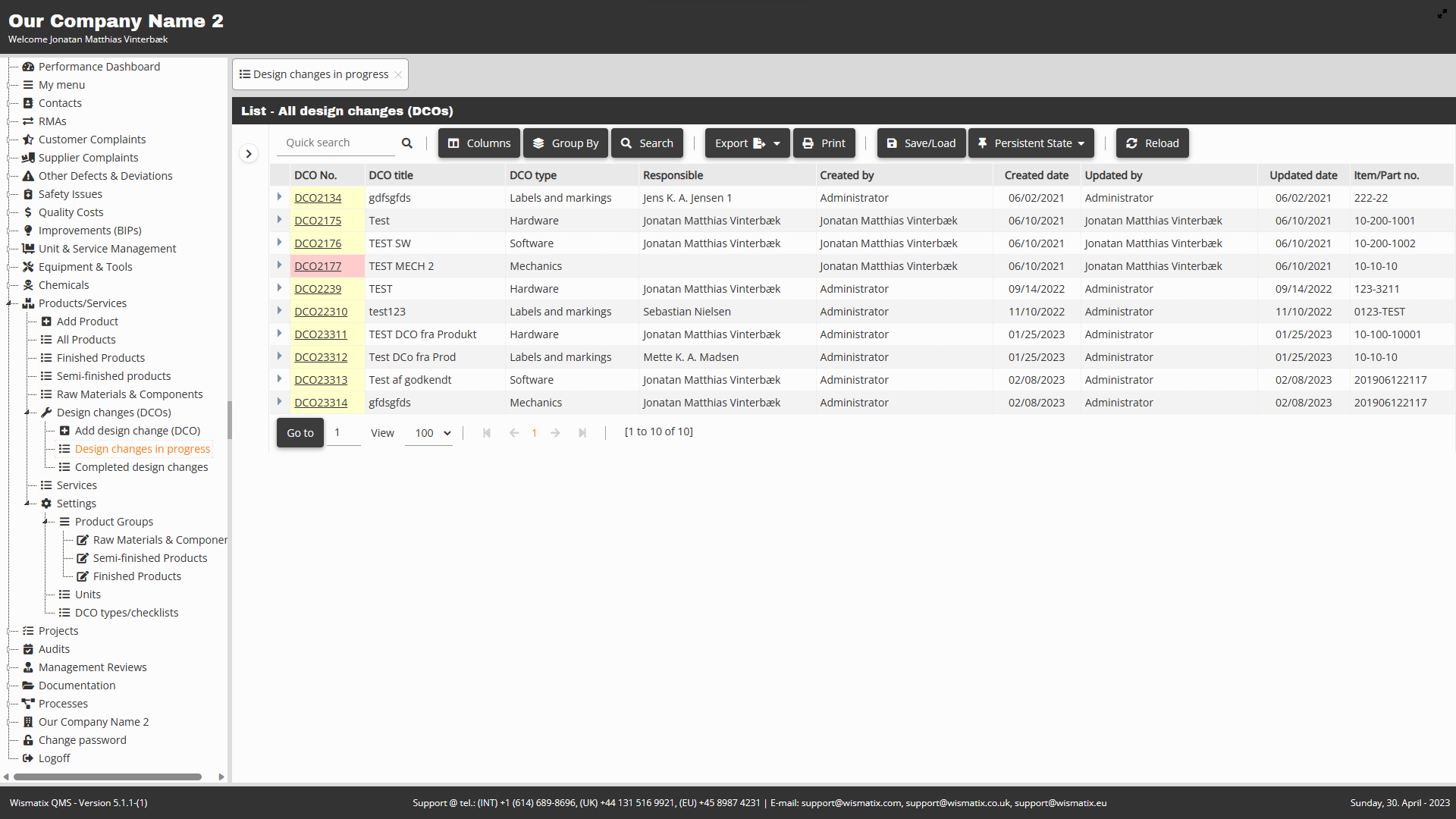The height and width of the screenshot is (819, 1456).
Task: Click the Add Product plus icon
Action: [46, 322]
